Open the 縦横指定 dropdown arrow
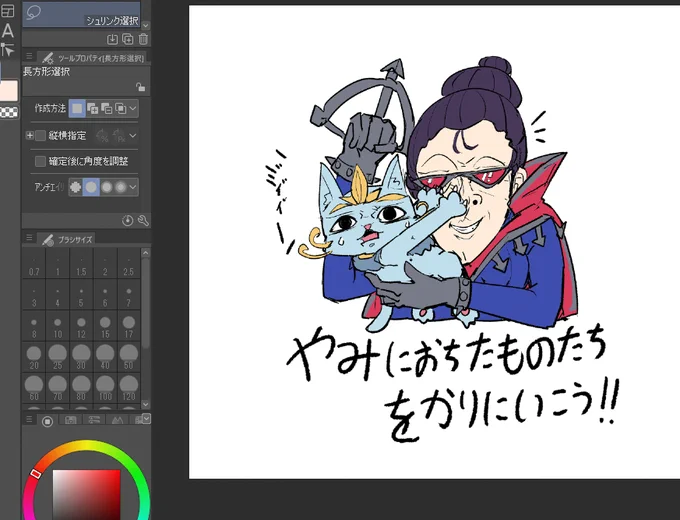This screenshot has width=680, height=520. click(x=133, y=136)
